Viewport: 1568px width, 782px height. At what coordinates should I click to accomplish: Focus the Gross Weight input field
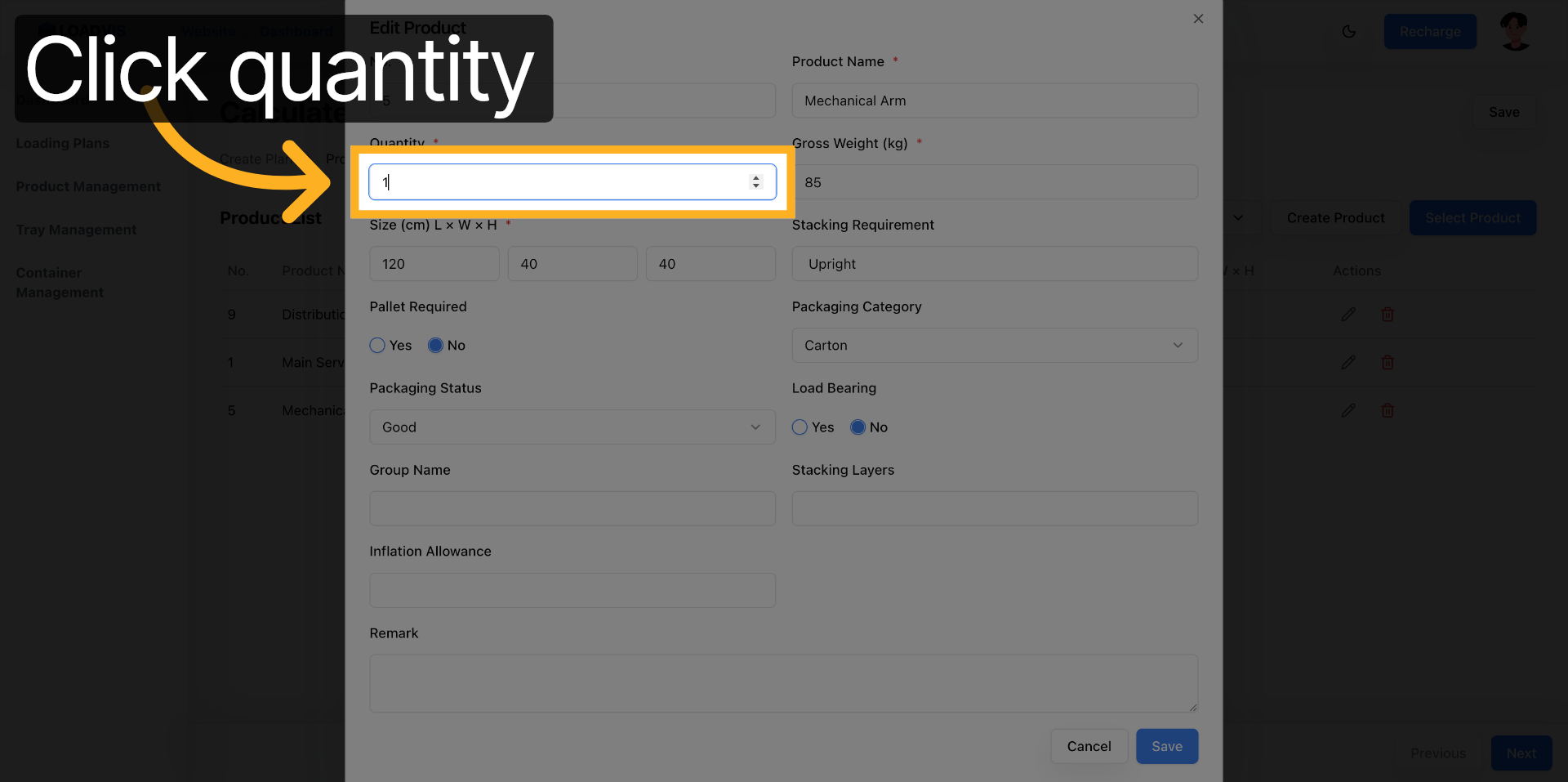pos(994,182)
